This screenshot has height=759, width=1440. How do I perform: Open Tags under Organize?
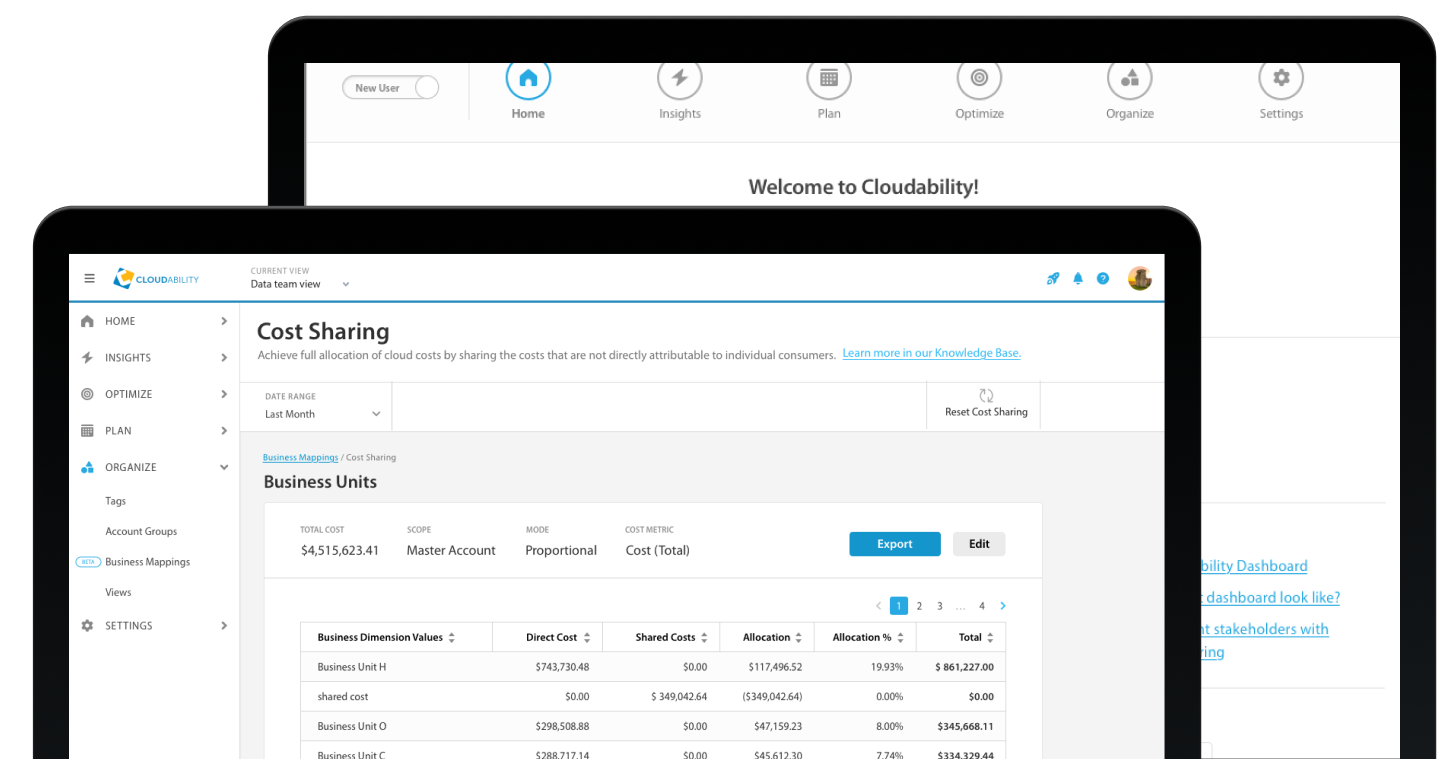point(116,501)
